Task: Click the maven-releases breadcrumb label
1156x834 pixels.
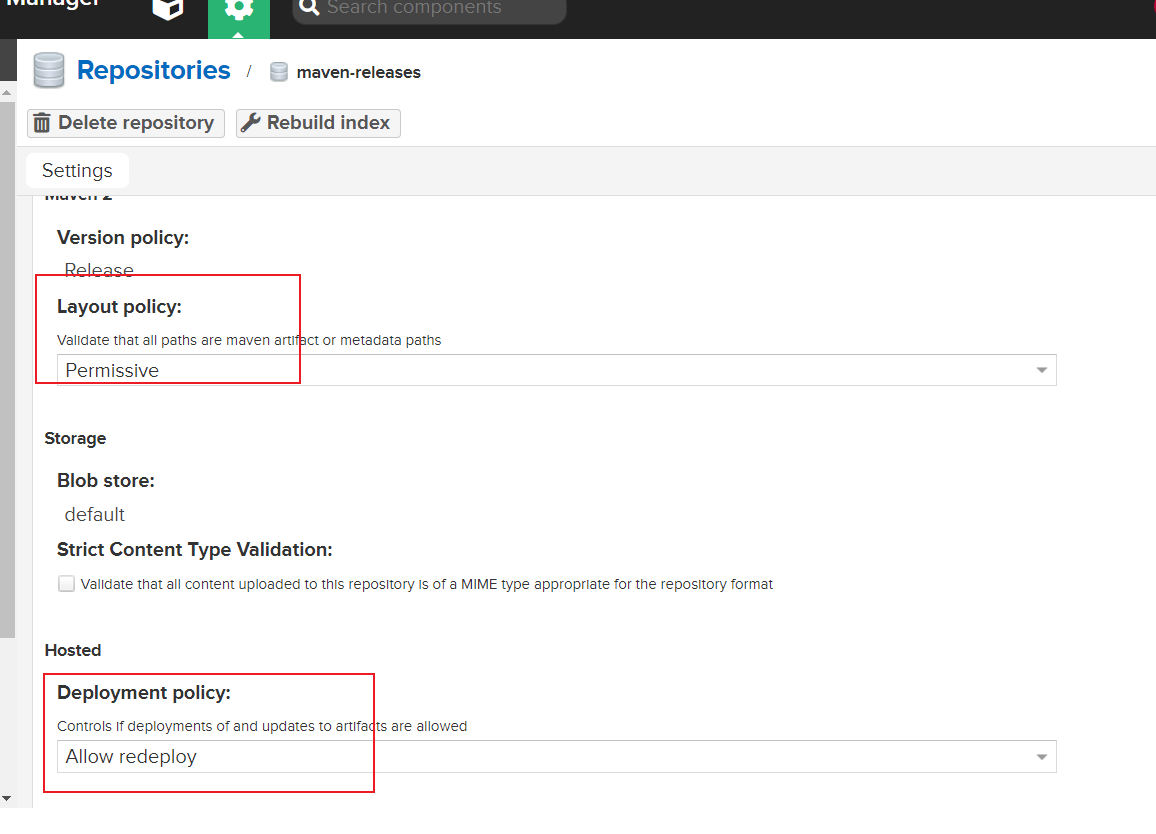Action: [358, 72]
